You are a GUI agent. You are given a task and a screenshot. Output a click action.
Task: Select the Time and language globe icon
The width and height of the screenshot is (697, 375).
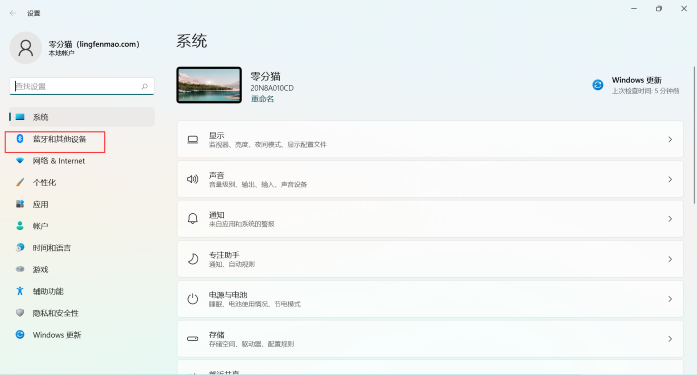point(20,247)
